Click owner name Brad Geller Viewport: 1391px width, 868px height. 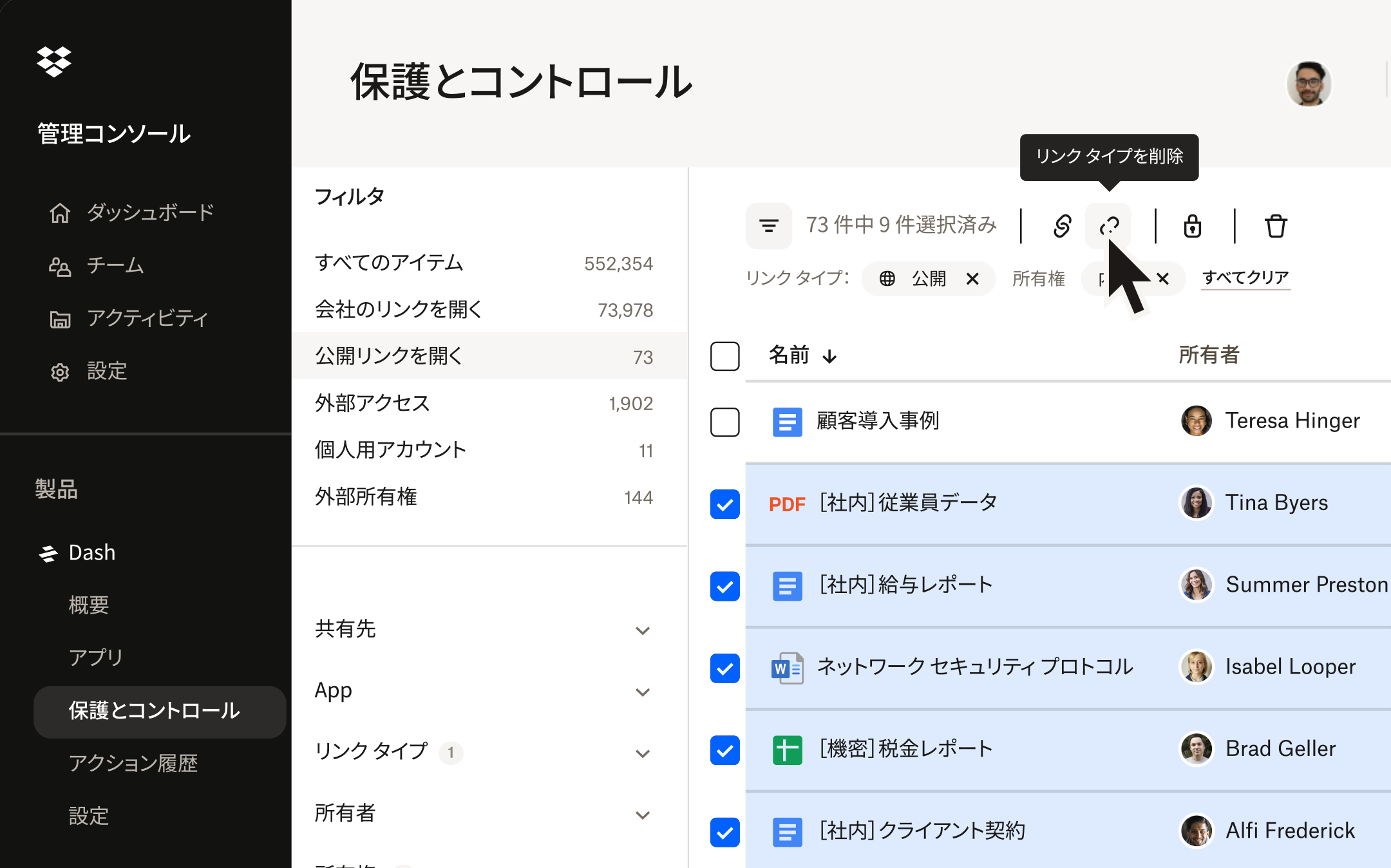(x=1281, y=749)
